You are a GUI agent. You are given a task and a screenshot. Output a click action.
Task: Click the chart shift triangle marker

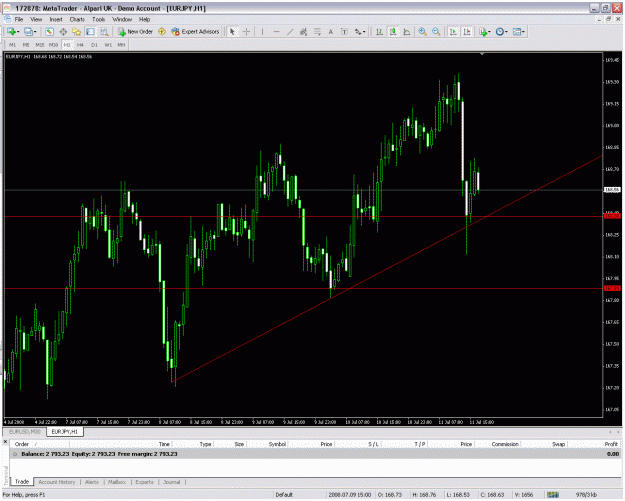482,53
